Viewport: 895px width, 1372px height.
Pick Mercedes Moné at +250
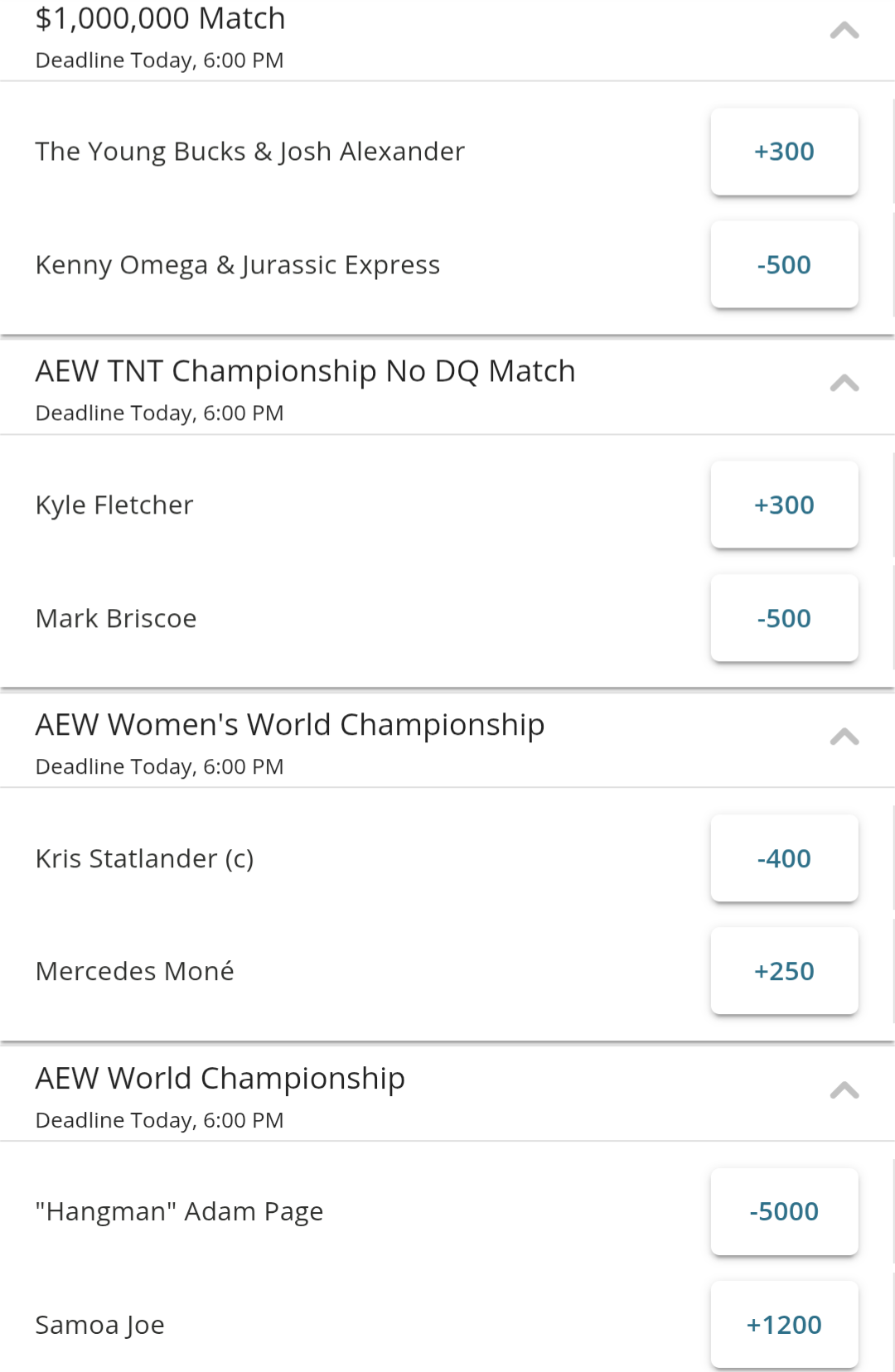click(x=784, y=972)
